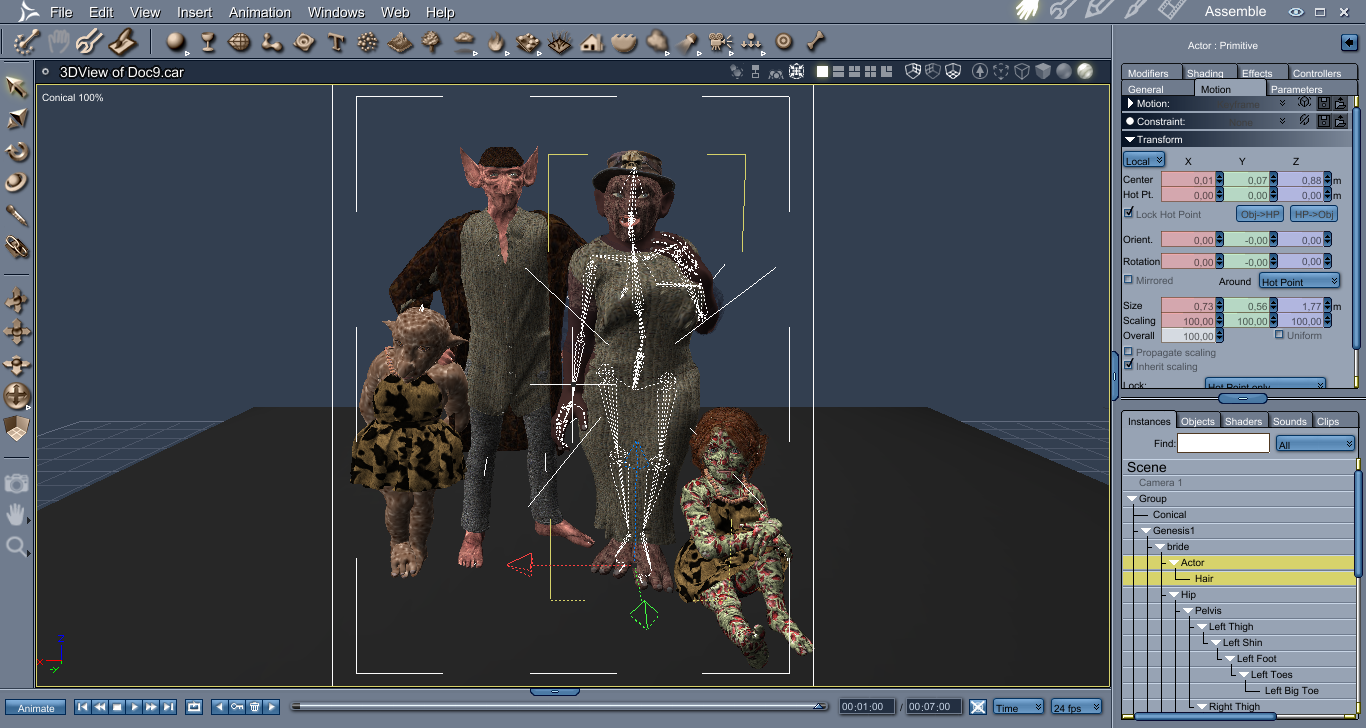Click the Find input field
This screenshot has height=728, width=1366.
(1223, 443)
